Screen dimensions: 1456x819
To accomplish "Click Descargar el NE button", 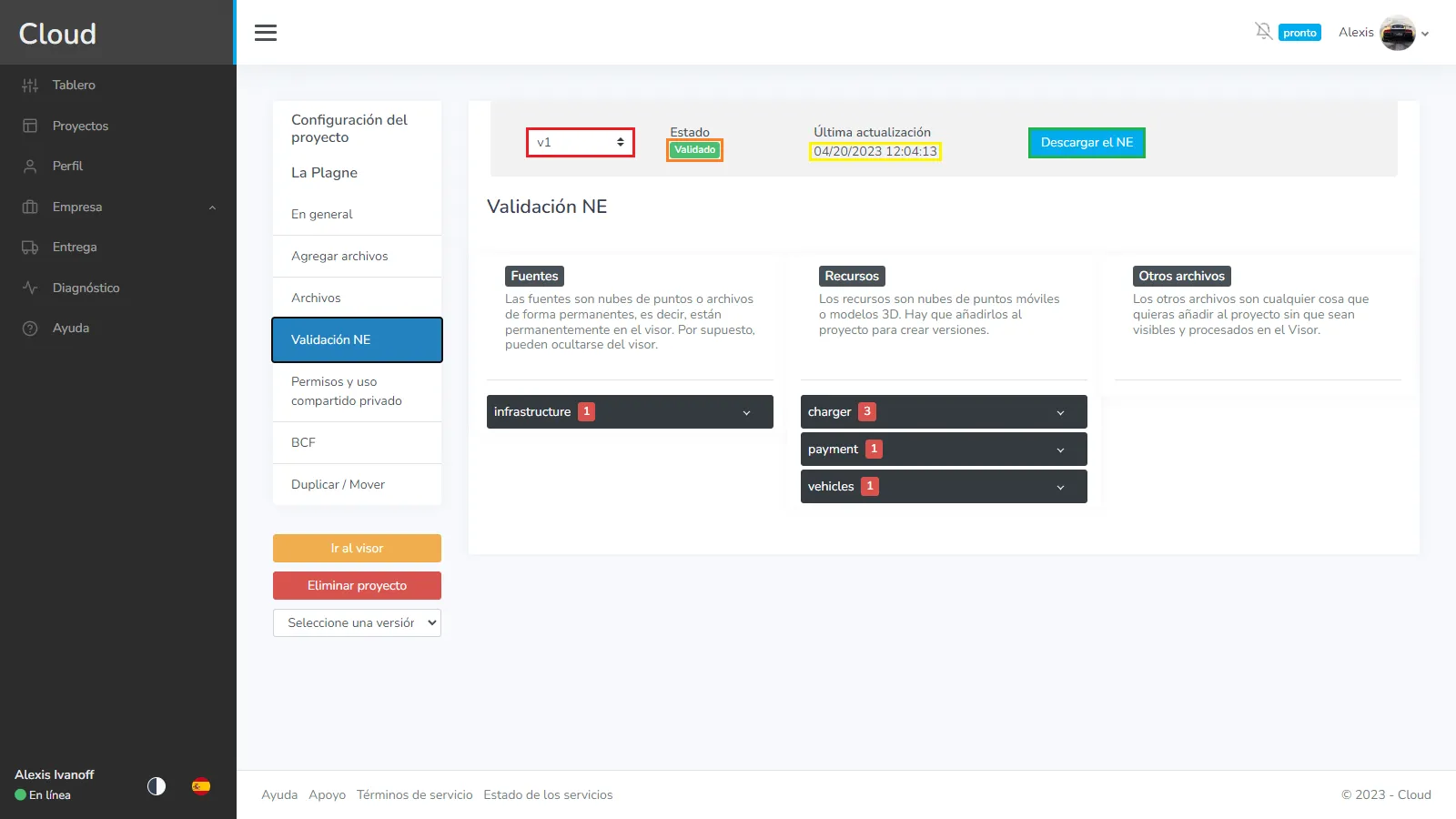I will tap(1087, 143).
